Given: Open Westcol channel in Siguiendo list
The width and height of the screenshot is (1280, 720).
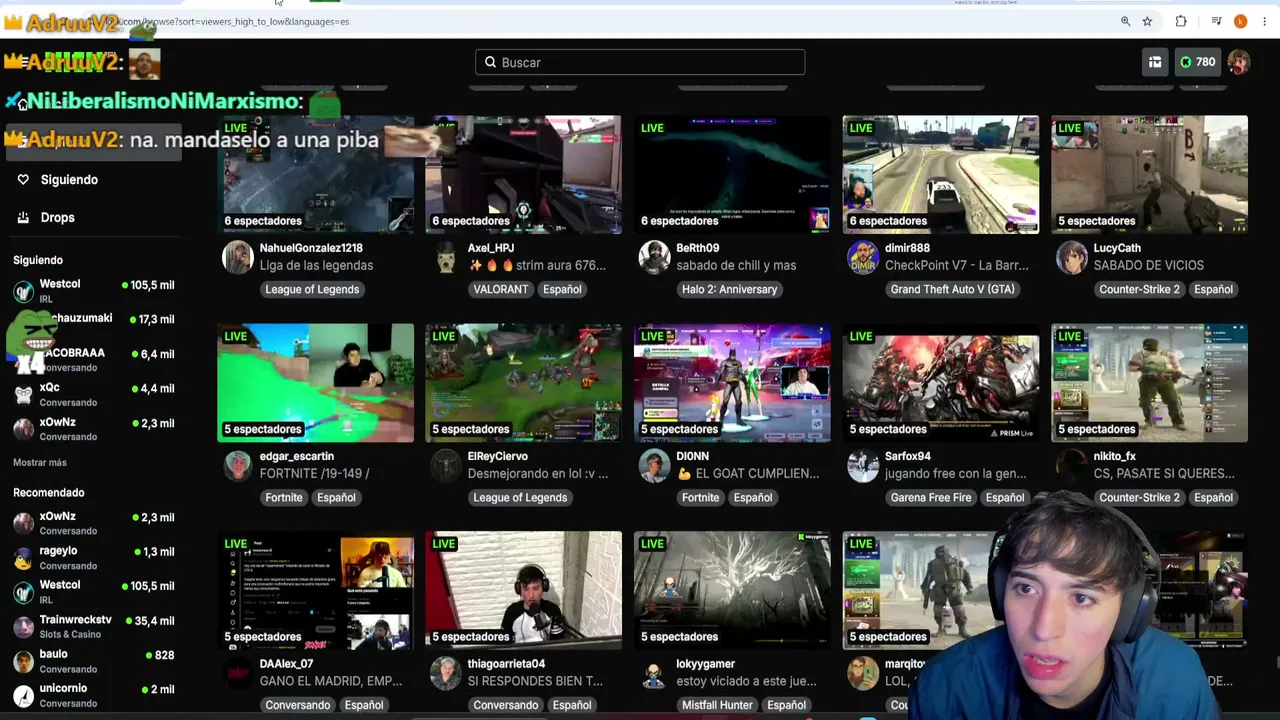Looking at the screenshot, I should pyautogui.click(x=93, y=291).
